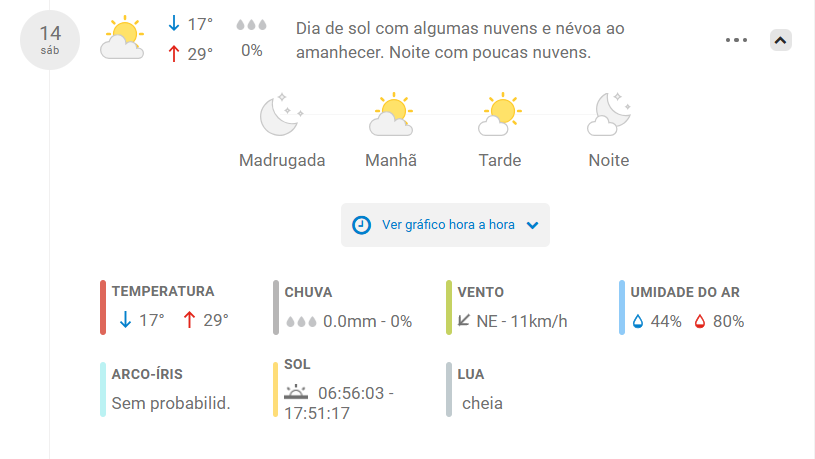
Task: Click the Ver gráfico hora a hora link
Action: pyautogui.click(x=448, y=225)
